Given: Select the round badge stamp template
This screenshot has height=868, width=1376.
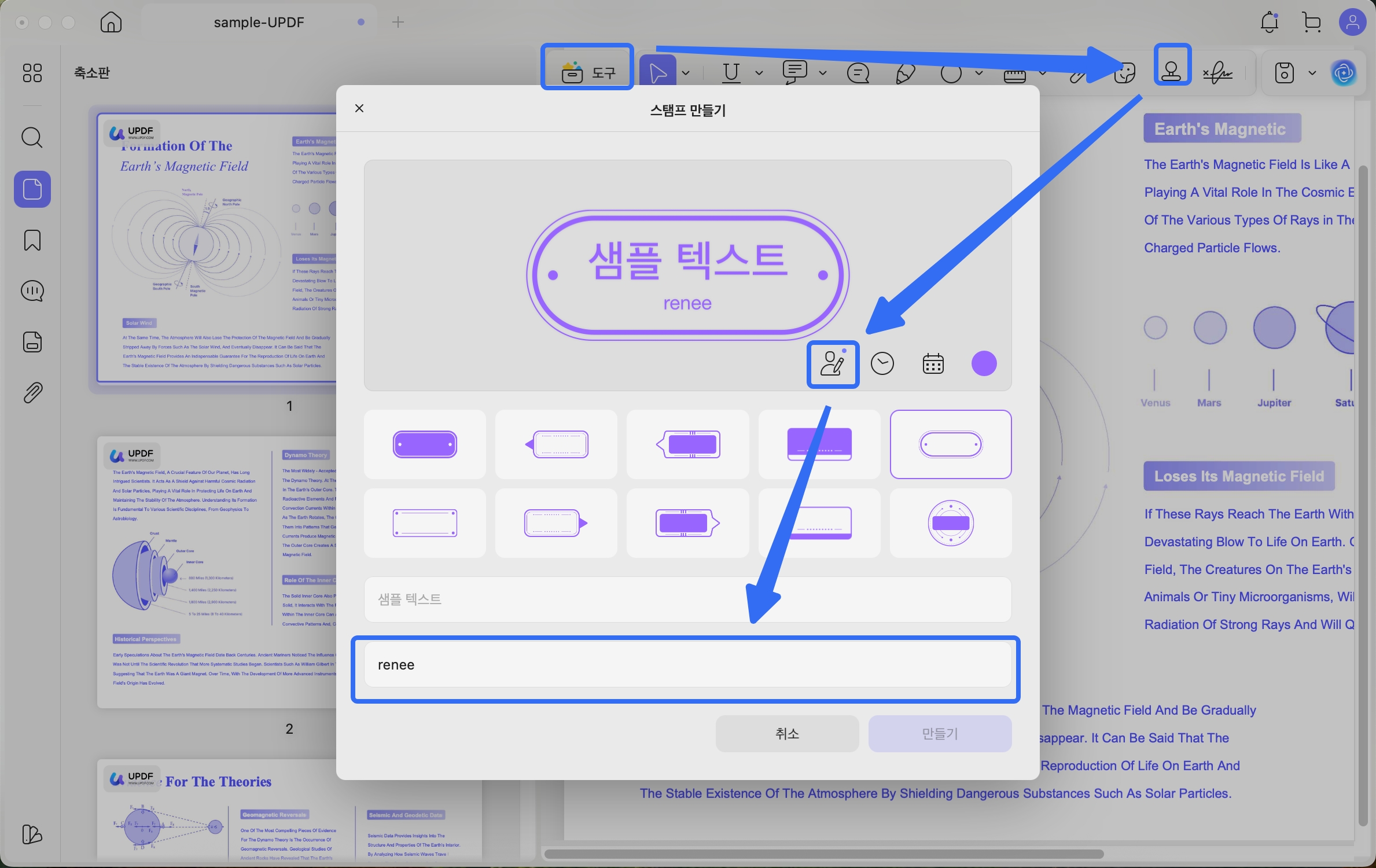Looking at the screenshot, I should (x=950, y=523).
